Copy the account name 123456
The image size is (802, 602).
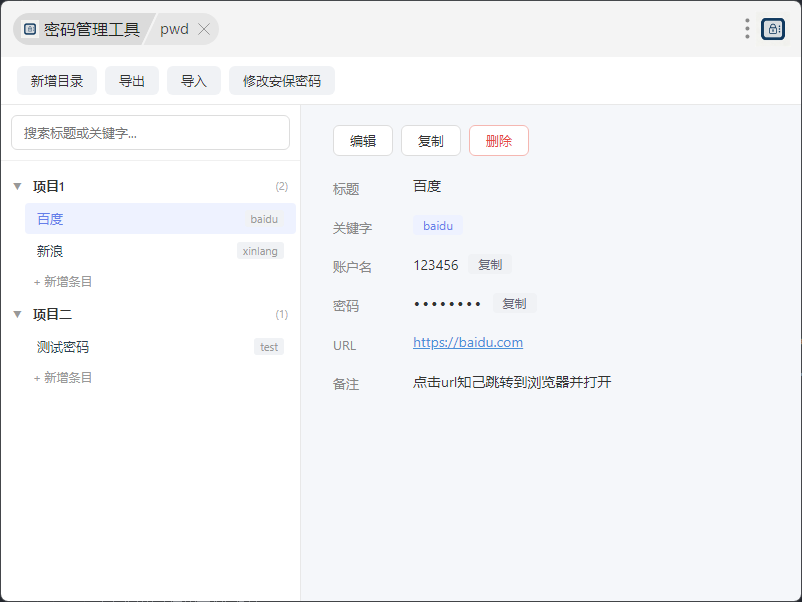point(490,265)
